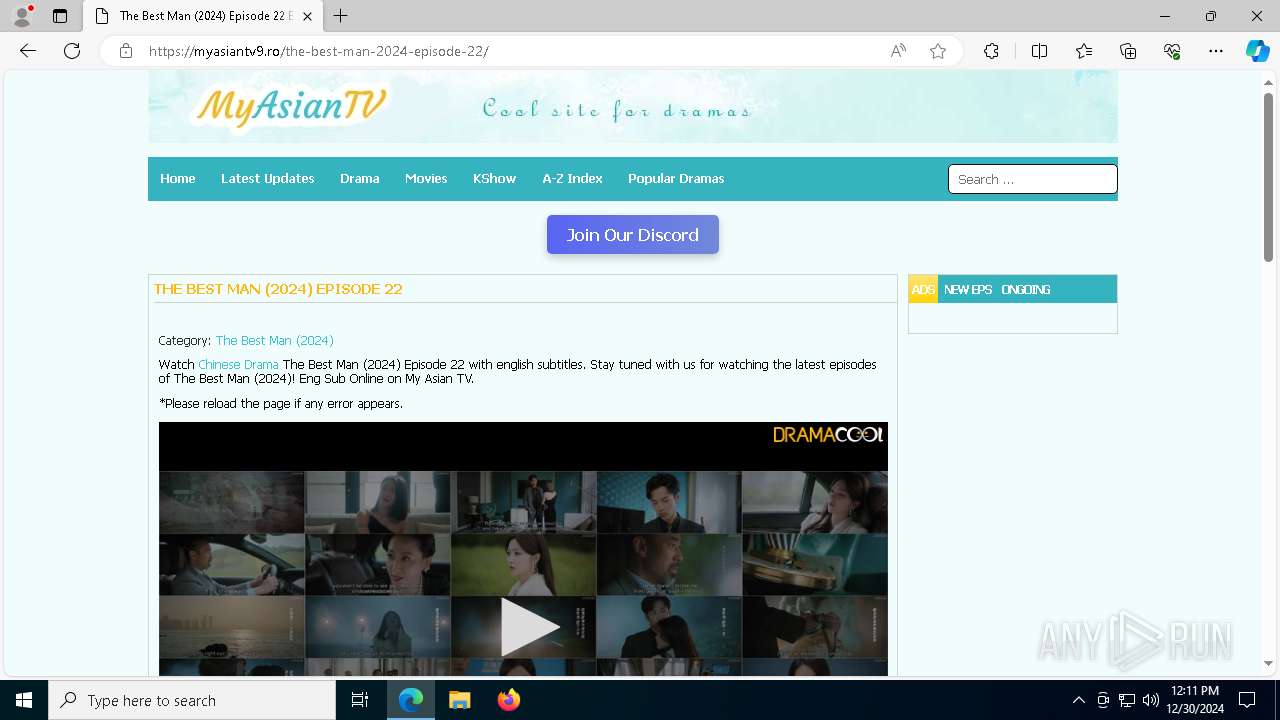Open KShow menu item

(495, 178)
